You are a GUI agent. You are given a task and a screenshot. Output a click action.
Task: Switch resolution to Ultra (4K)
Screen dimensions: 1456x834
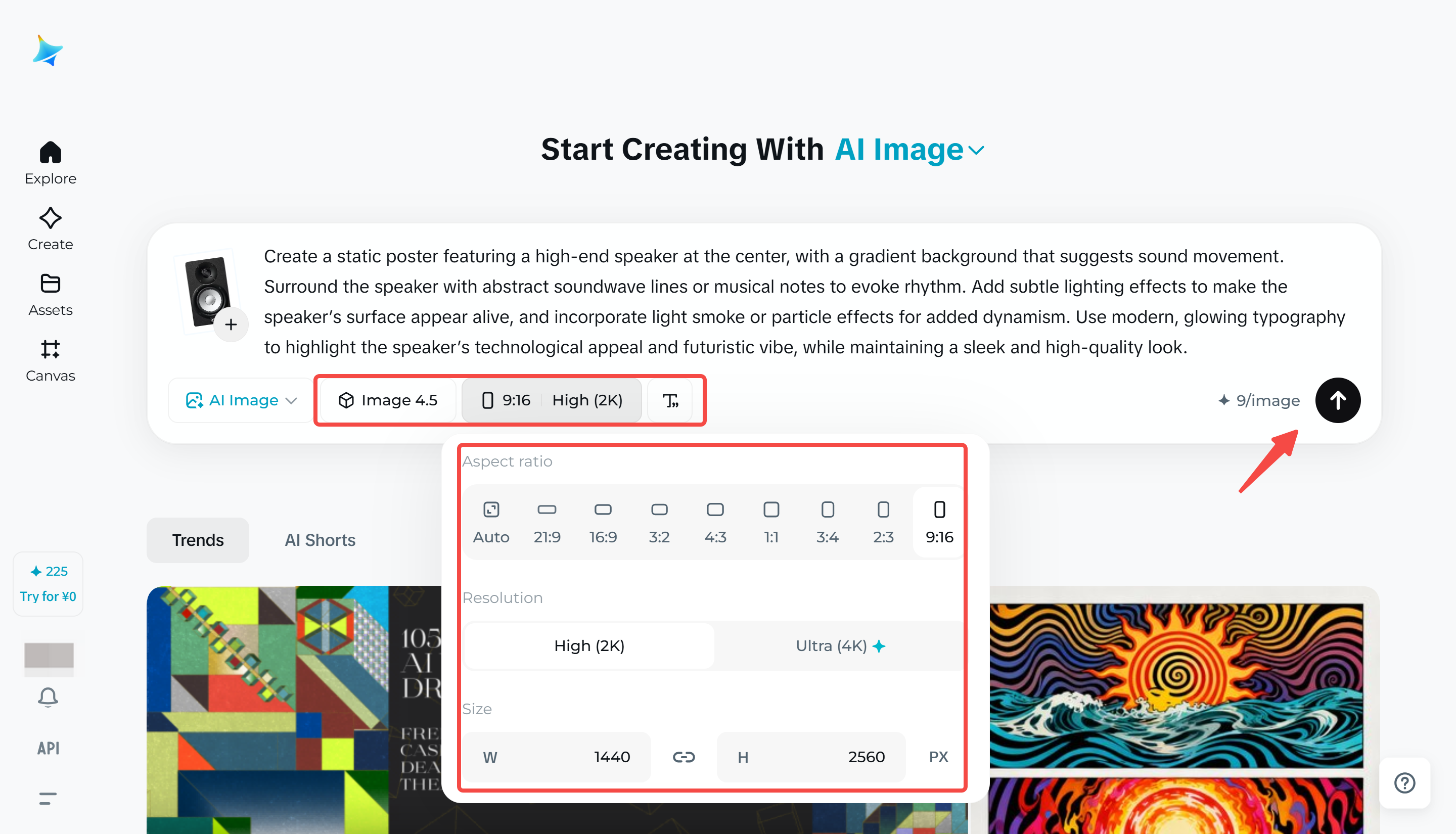tap(840, 646)
